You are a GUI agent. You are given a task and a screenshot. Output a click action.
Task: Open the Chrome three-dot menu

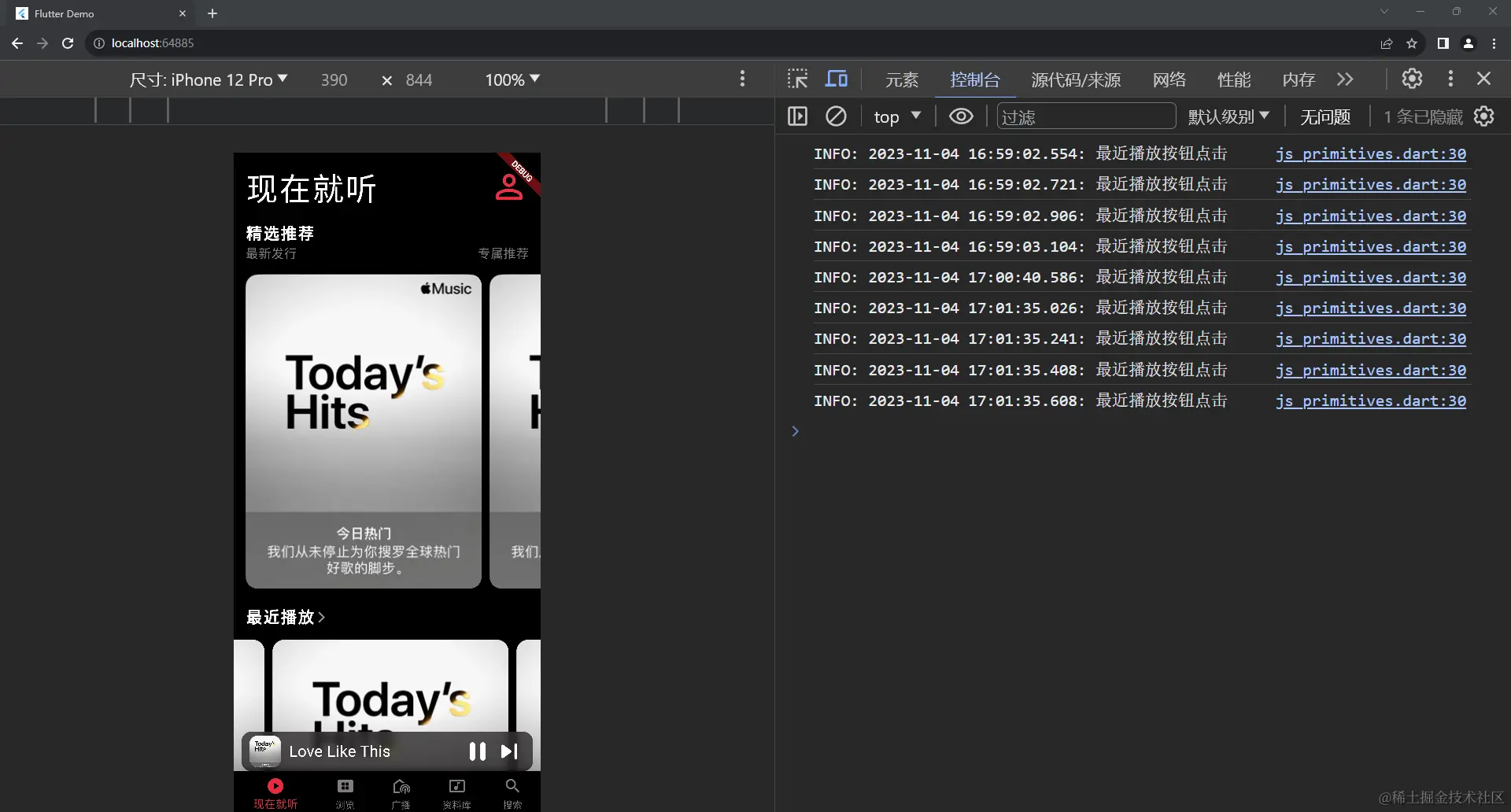tap(1494, 43)
